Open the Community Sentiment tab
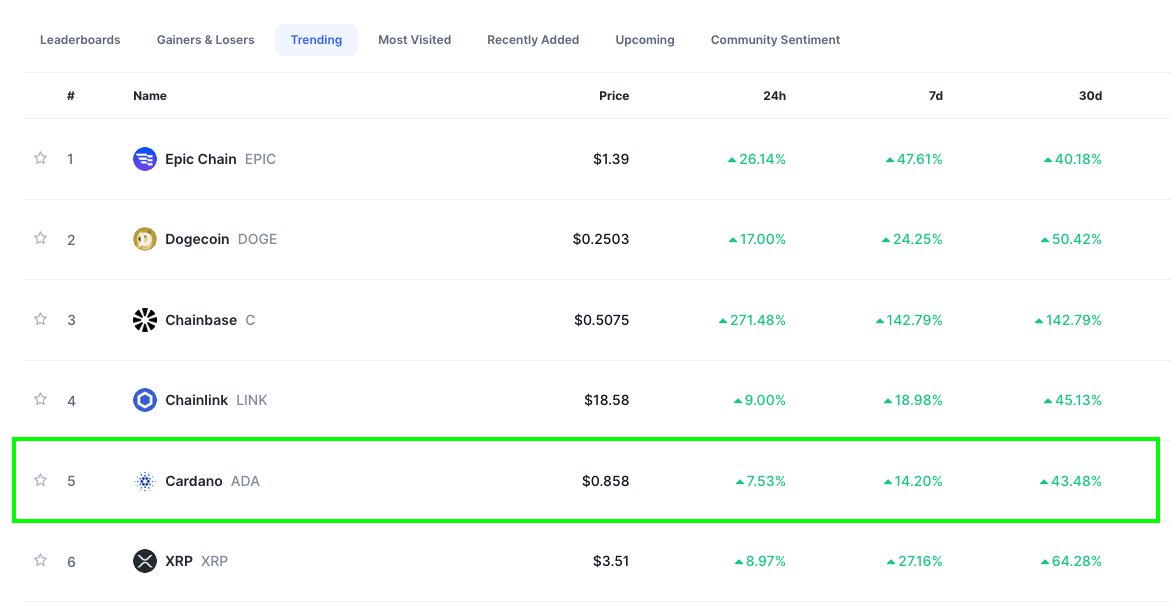This screenshot has height=602, width=1171. pos(775,40)
